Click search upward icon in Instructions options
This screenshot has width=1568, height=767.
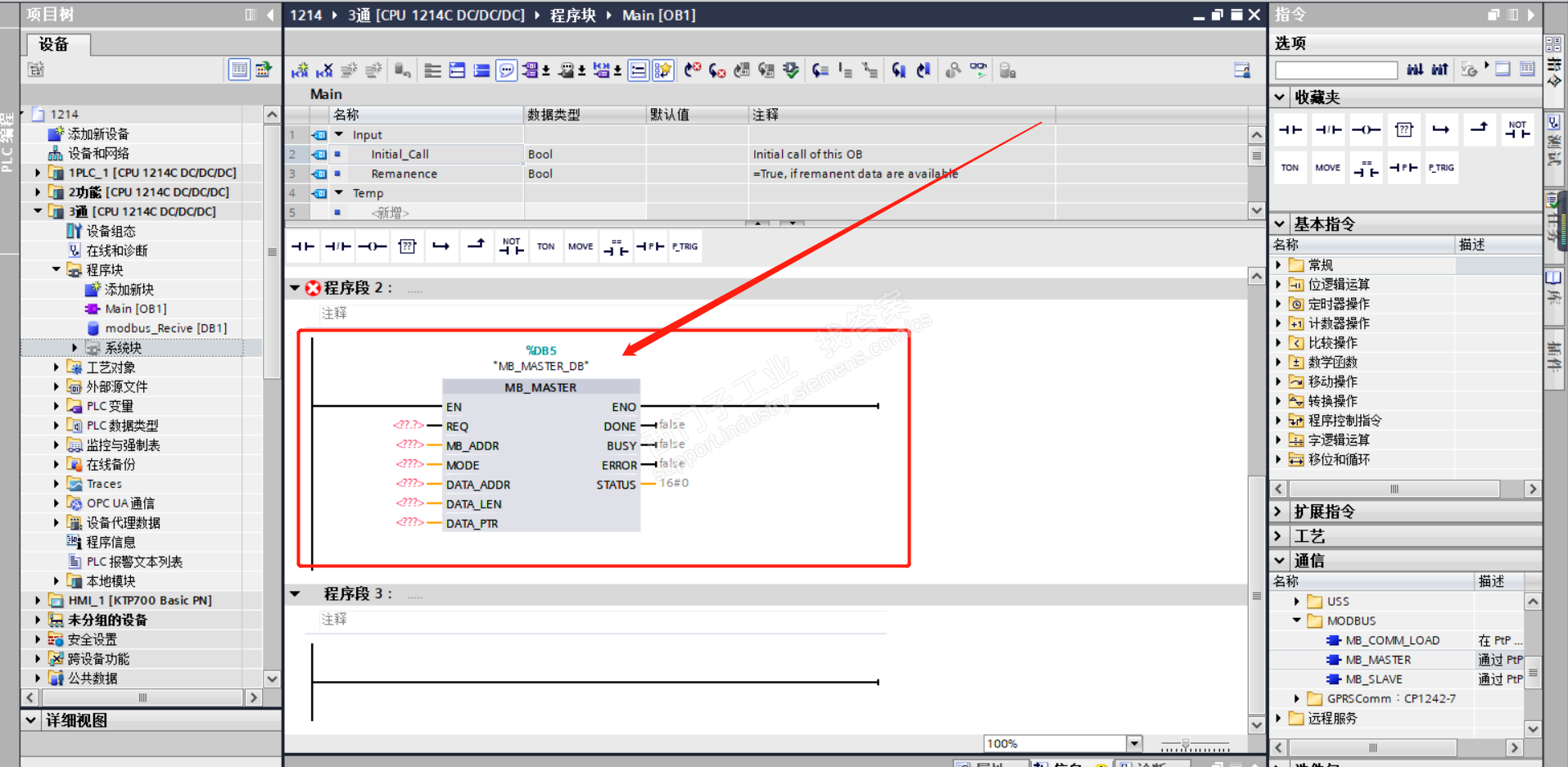(x=1439, y=70)
